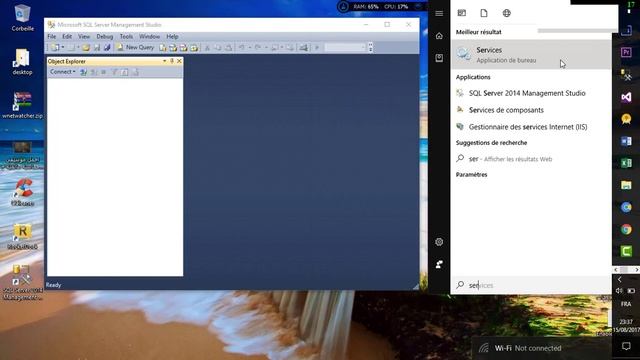The image size is (640, 360).
Task: Click the Save icon in SSMS toolbar
Action: pos(97,48)
